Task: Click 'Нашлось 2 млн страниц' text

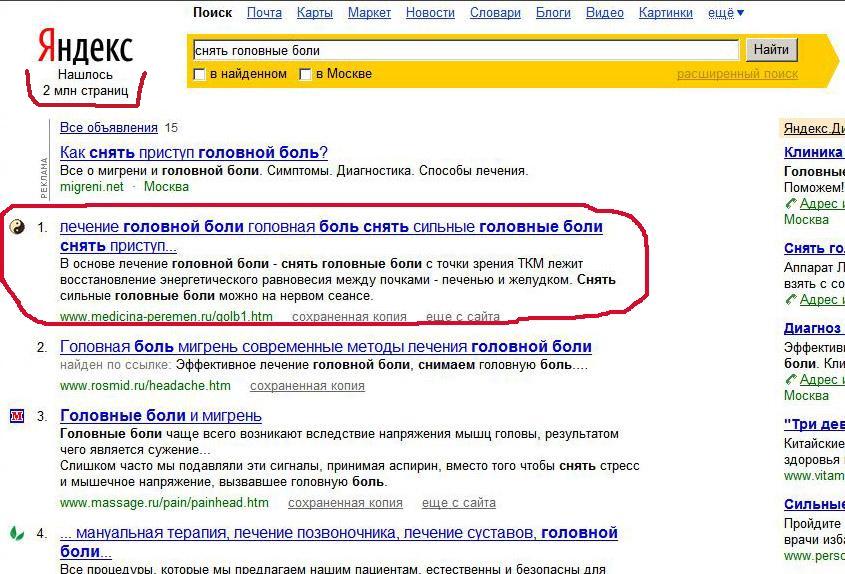Action: pos(85,82)
